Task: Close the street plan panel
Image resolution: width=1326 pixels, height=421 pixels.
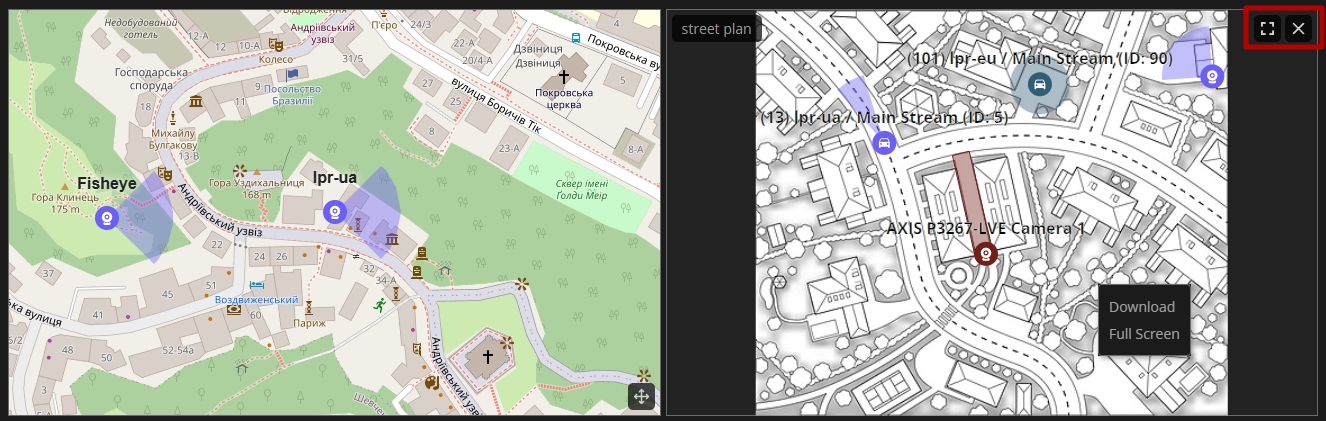Action: (x=1298, y=28)
